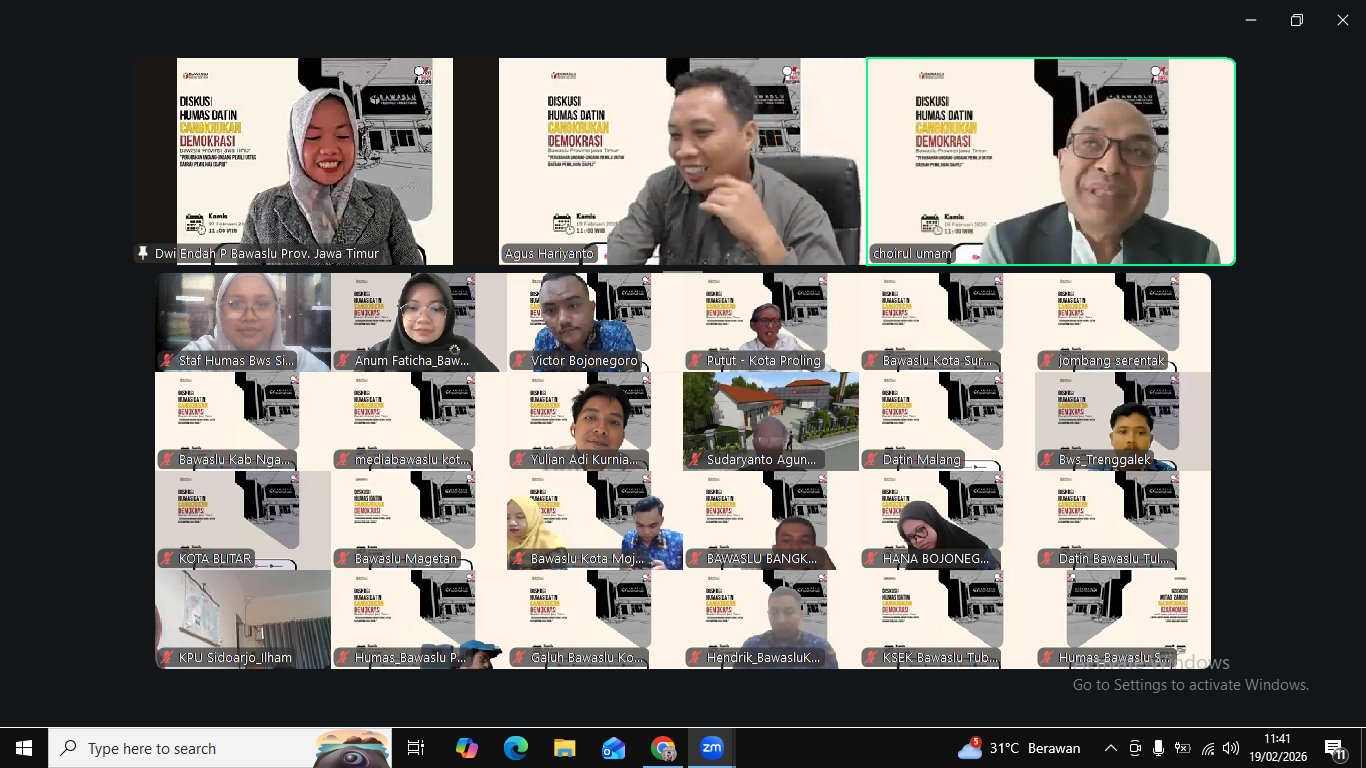This screenshot has height=768, width=1366.
Task: Open the Windows Start menu
Action: (24, 748)
